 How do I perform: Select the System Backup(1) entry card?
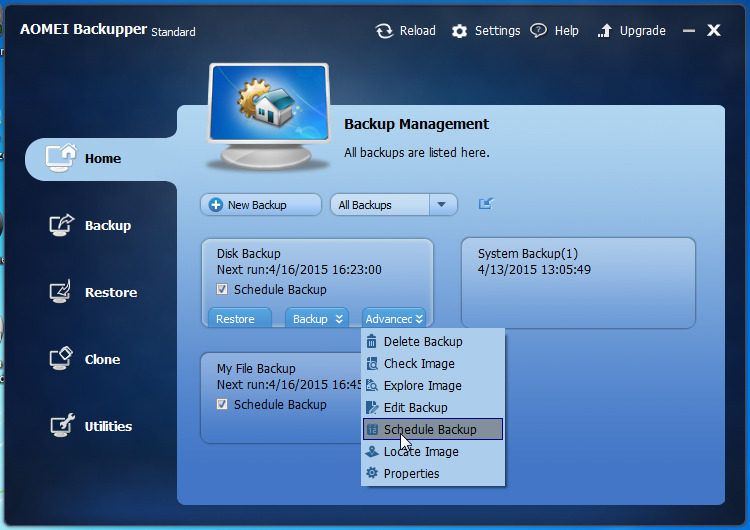tap(578, 282)
